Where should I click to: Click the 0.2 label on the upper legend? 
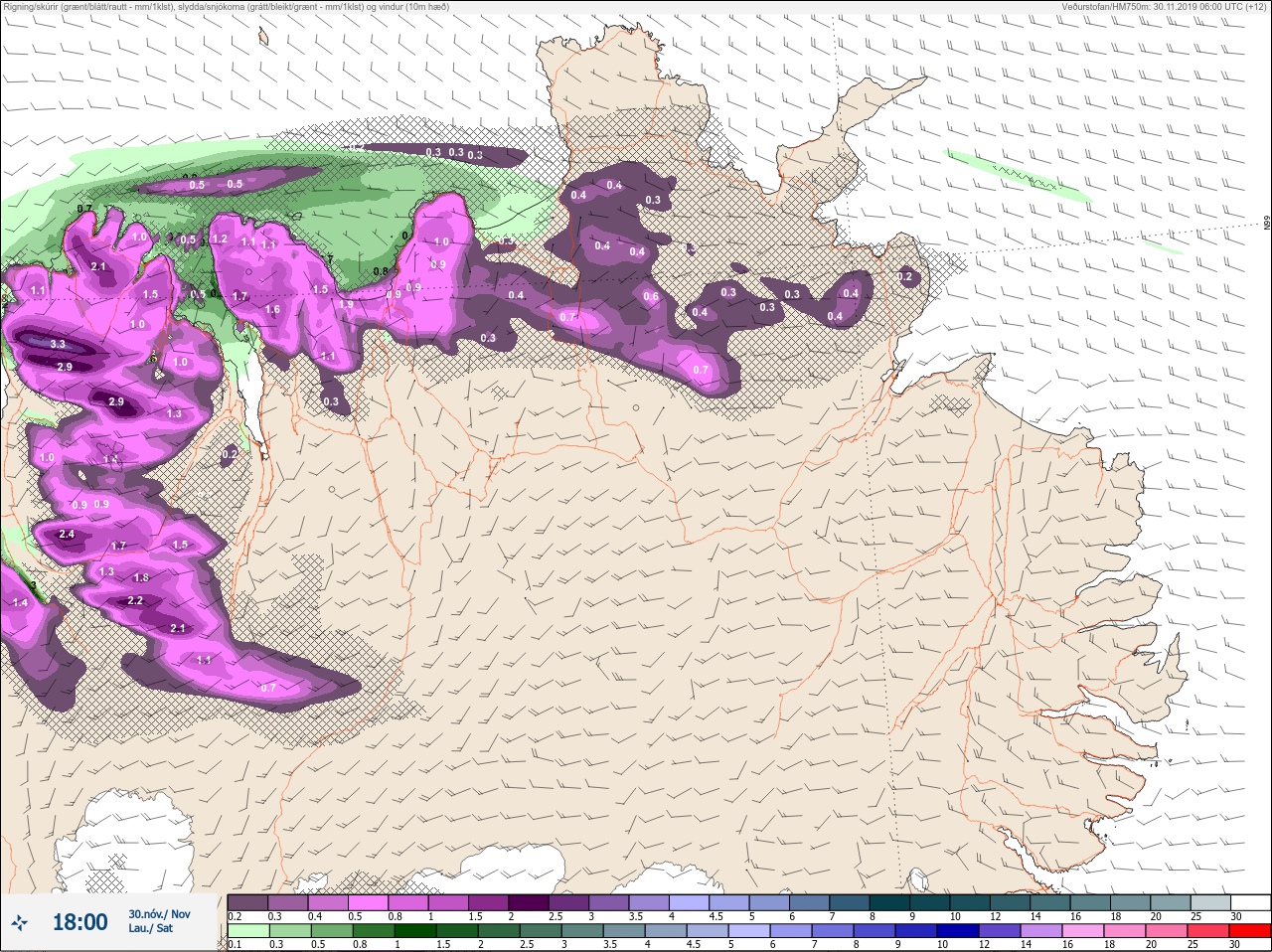click(235, 916)
